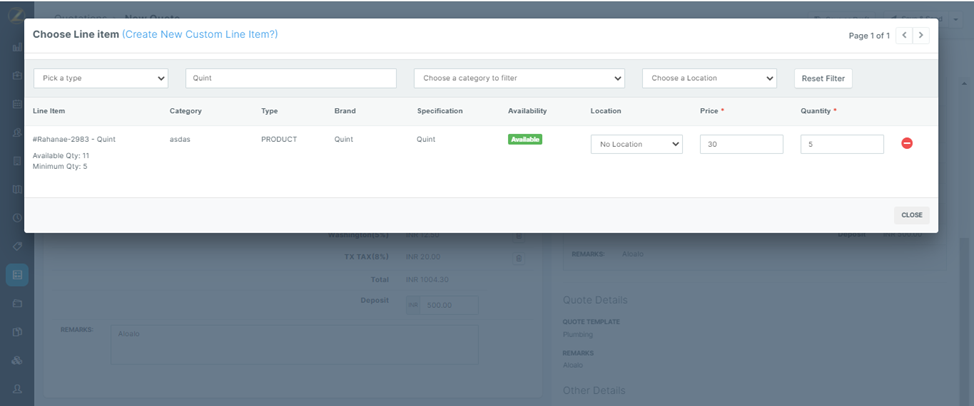
Task: Select the highlighted quotations icon in sidebar
Action: tap(17, 274)
